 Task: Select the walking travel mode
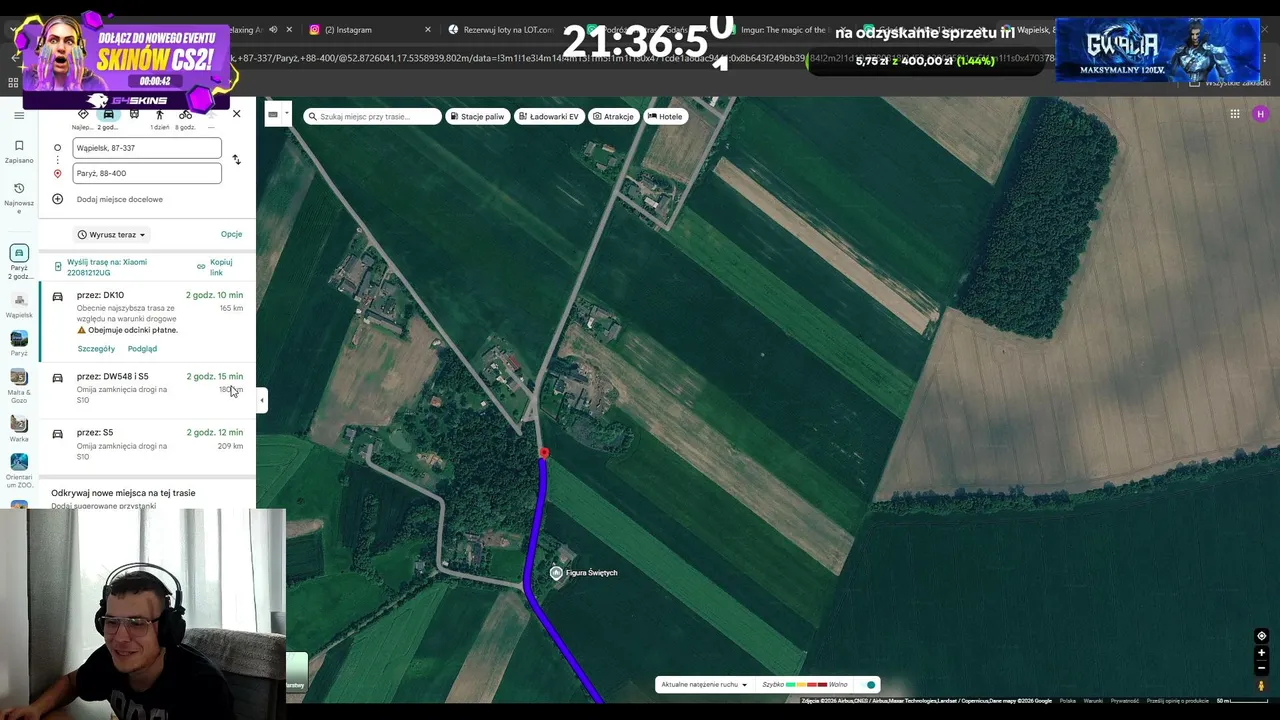[159, 115]
